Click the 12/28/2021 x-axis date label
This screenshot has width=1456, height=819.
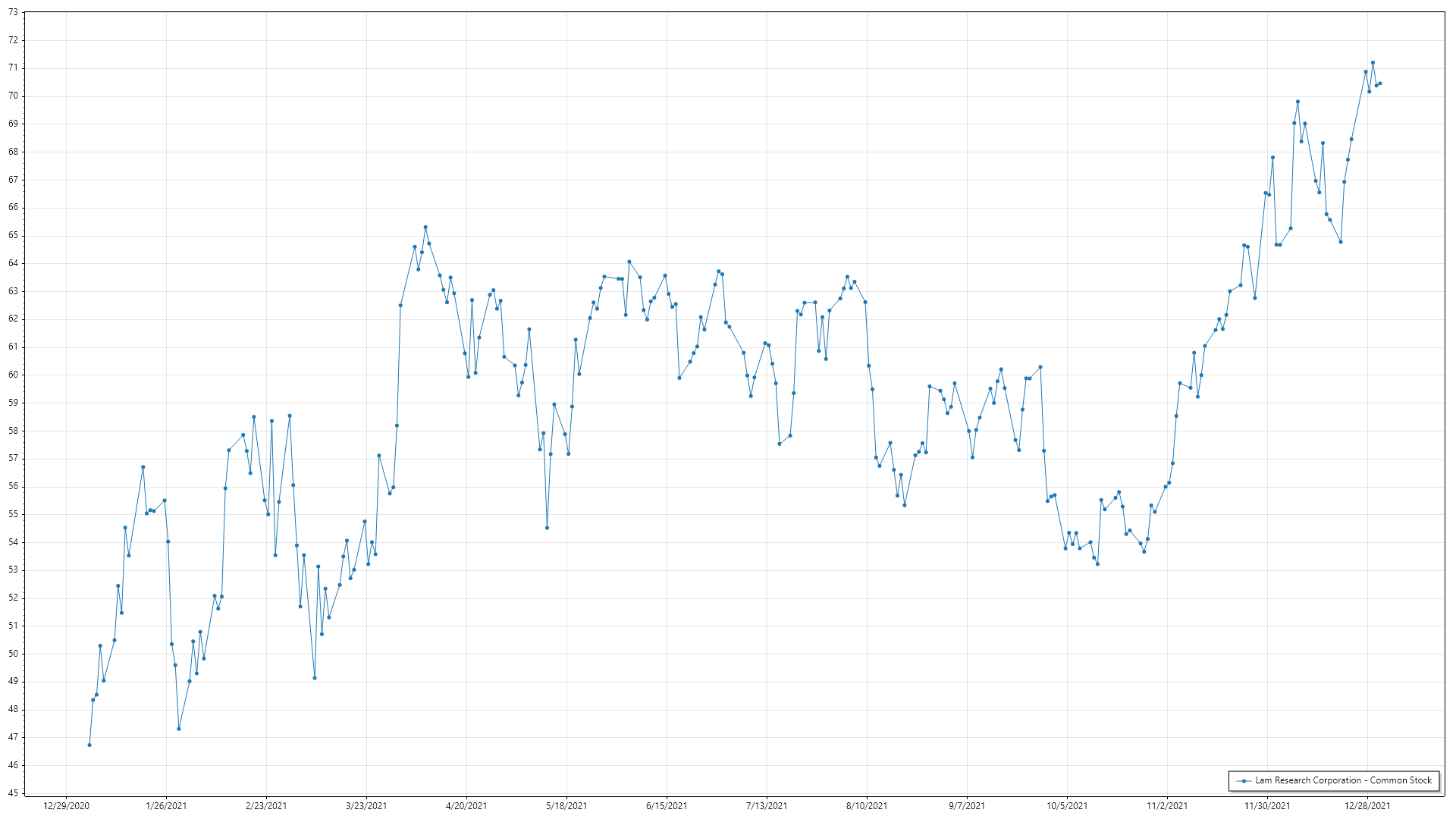tap(1367, 806)
